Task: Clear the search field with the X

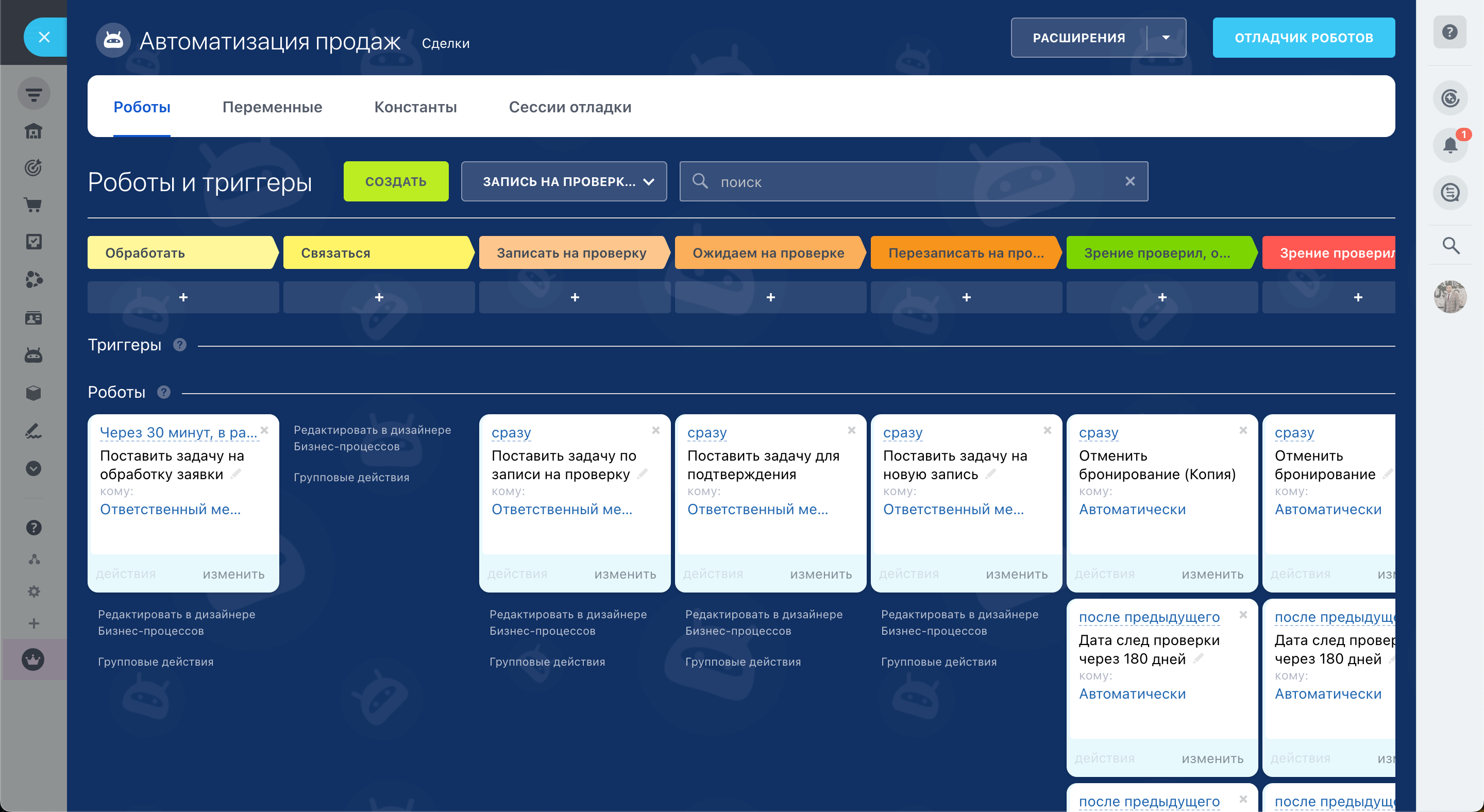Action: 1129,181
